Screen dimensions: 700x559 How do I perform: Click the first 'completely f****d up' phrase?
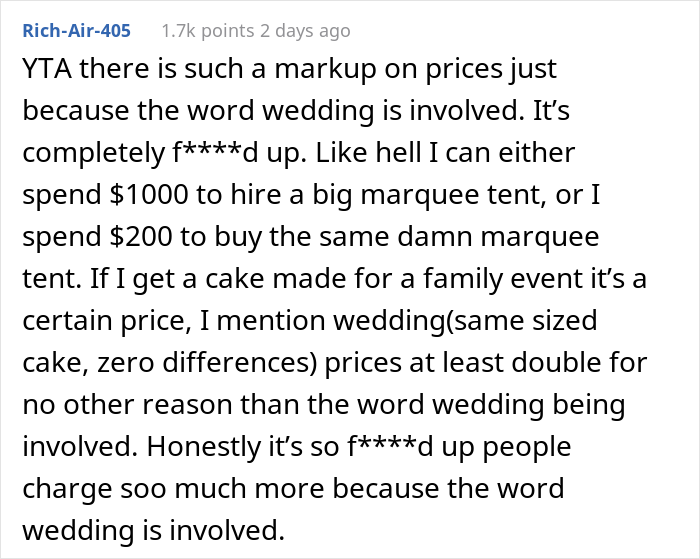[x=165, y=152]
